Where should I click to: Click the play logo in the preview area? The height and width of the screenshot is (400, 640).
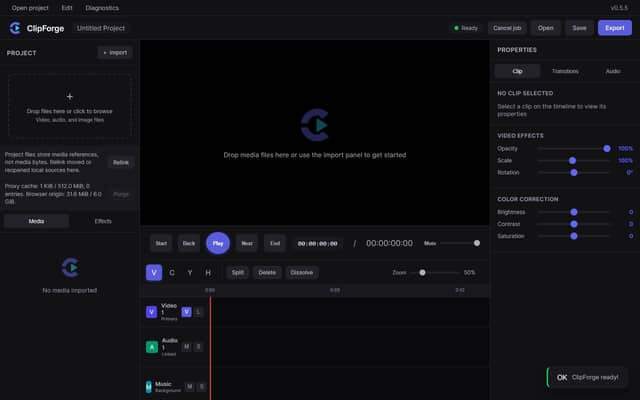point(315,125)
